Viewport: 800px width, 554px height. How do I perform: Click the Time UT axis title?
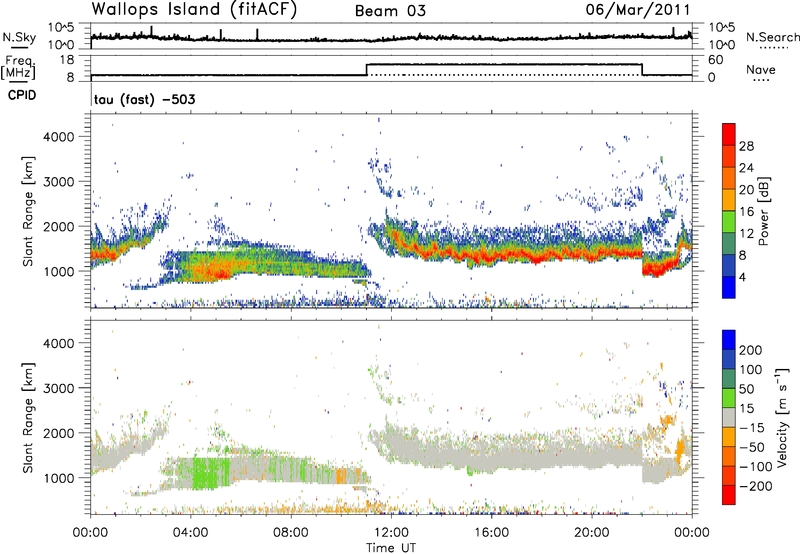(391, 548)
